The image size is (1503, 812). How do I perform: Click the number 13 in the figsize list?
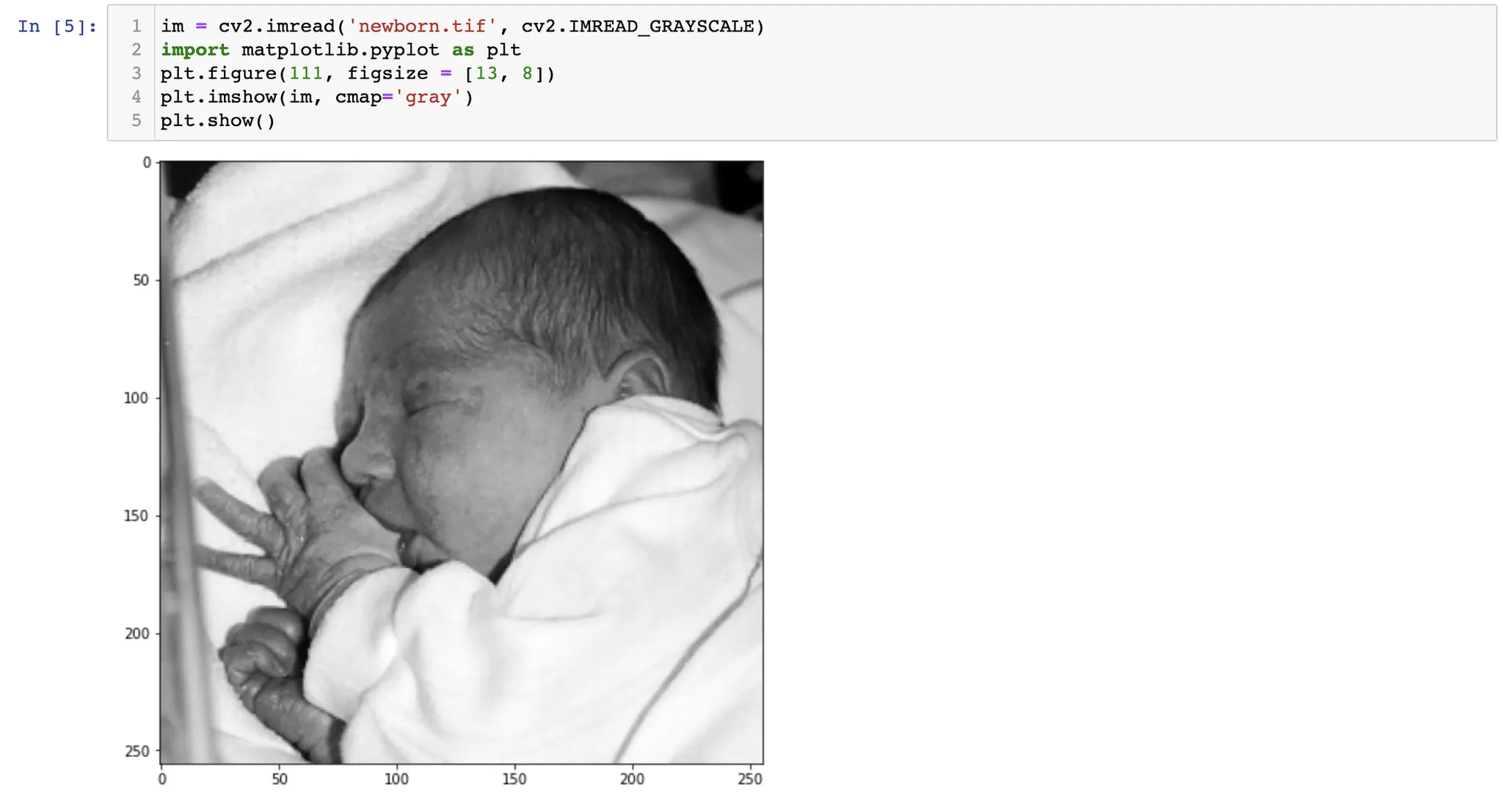pyautogui.click(x=487, y=73)
